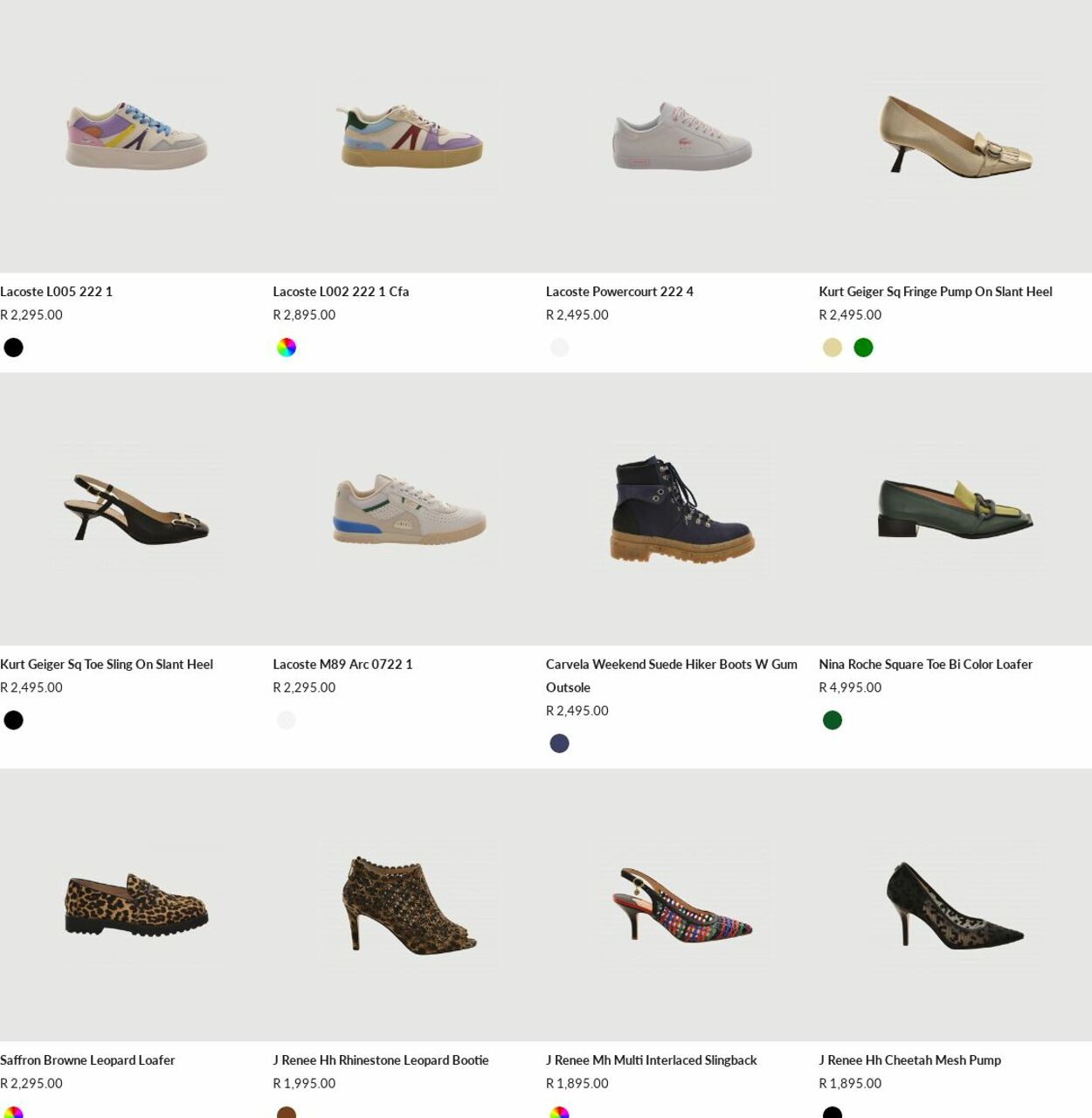Open the Lacoste L005 222 1 sneaker image
1092x1118 pixels.
136,136
